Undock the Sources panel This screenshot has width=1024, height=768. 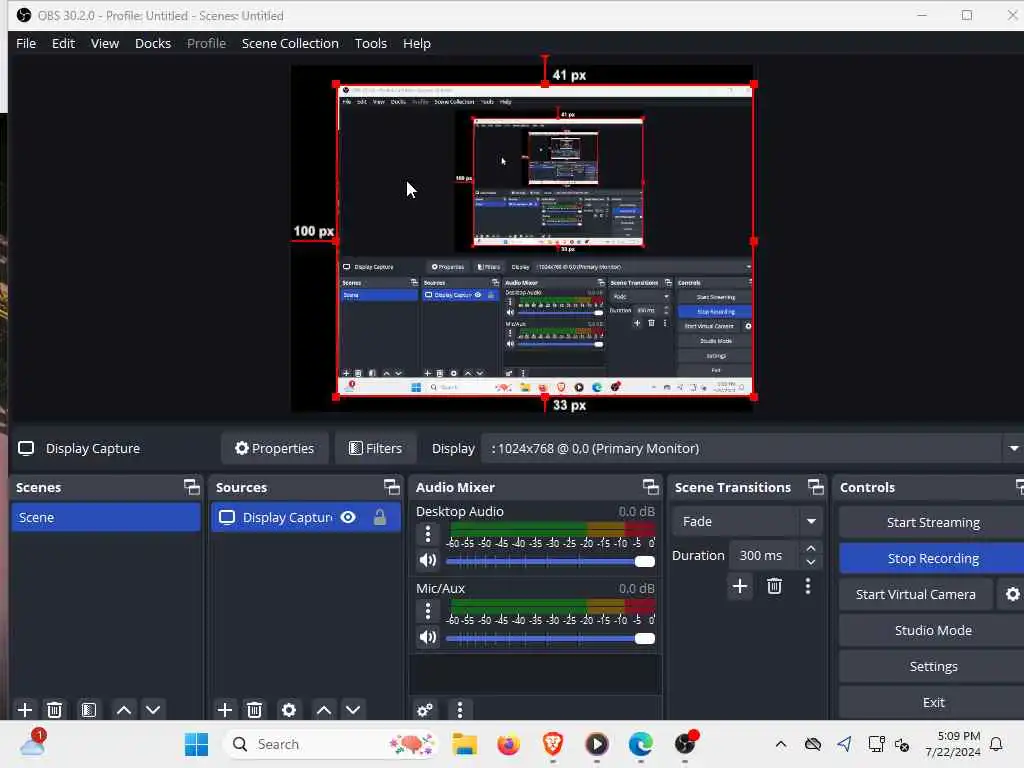391,487
